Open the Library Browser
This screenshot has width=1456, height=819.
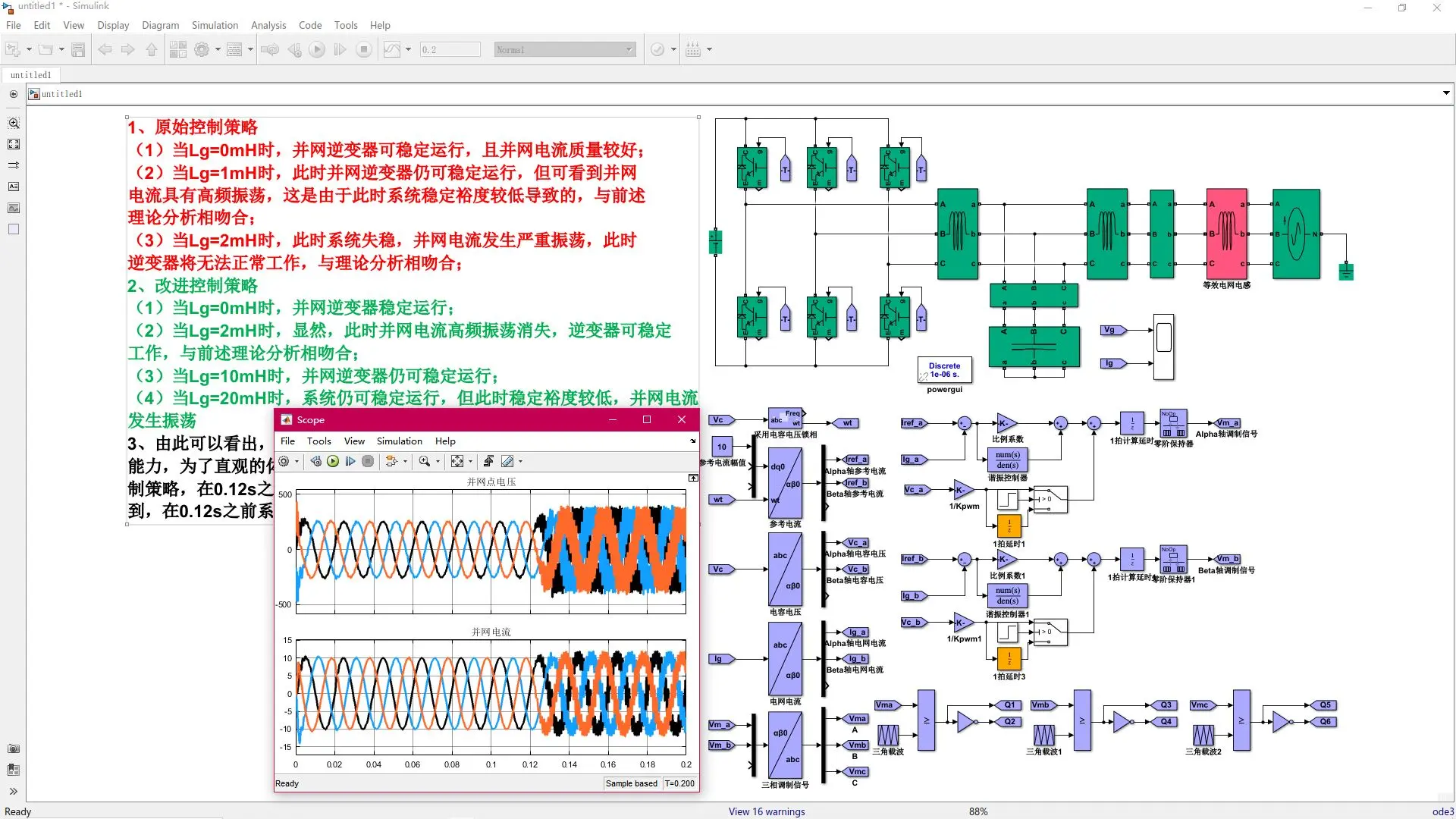tap(178, 50)
